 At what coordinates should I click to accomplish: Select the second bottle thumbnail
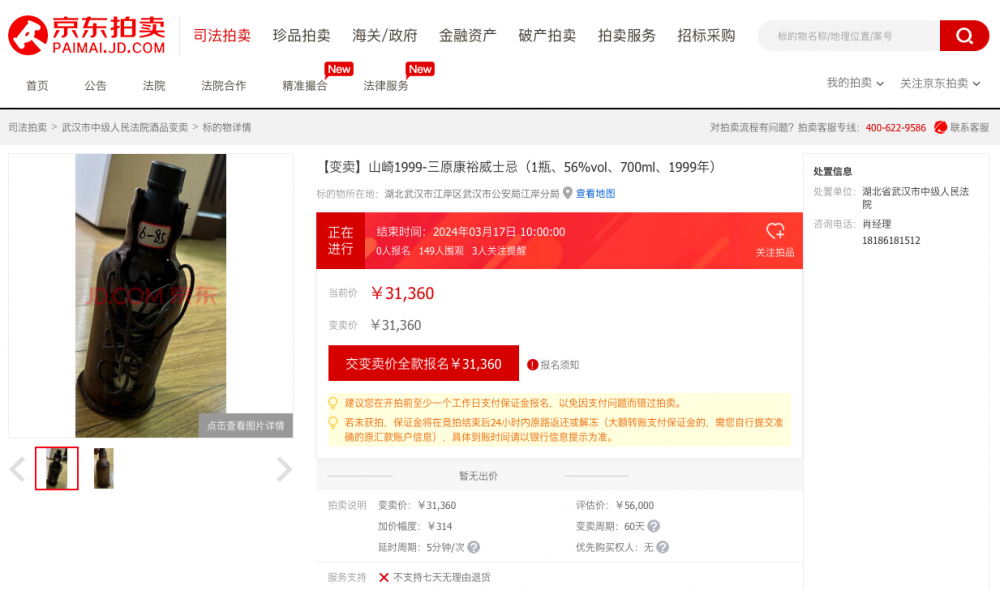point(104,468)
